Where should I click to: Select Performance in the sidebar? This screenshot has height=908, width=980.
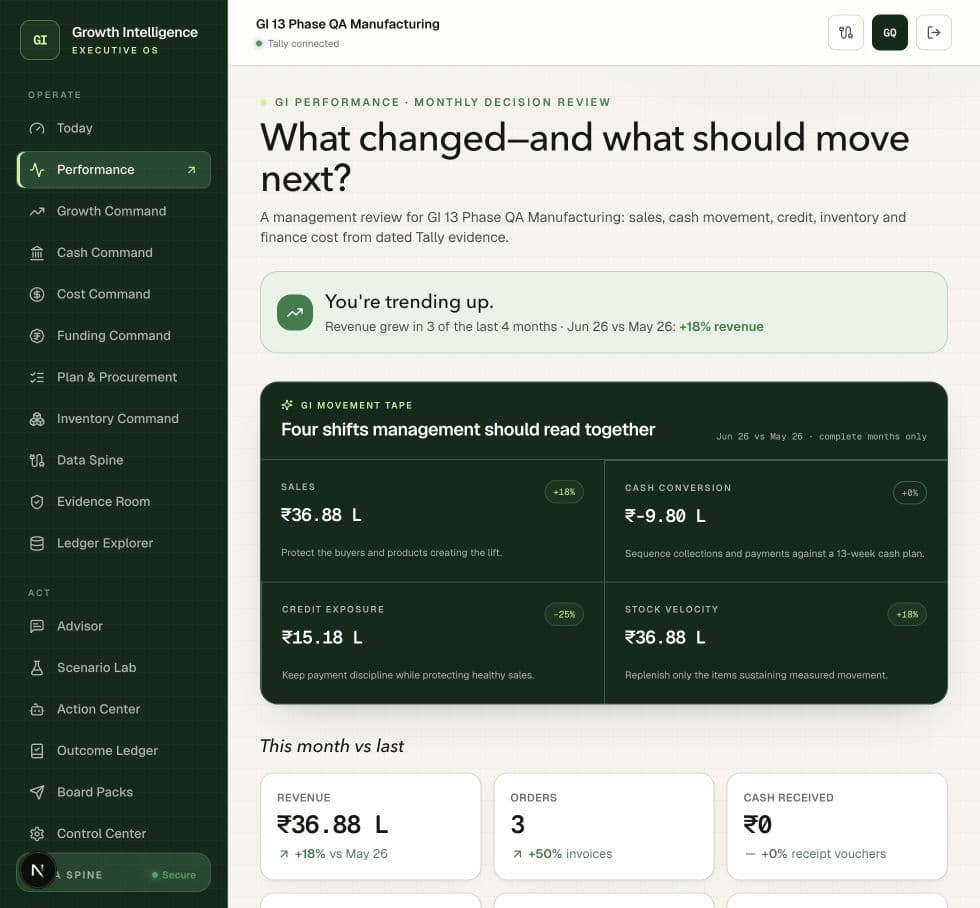point(114,169)
